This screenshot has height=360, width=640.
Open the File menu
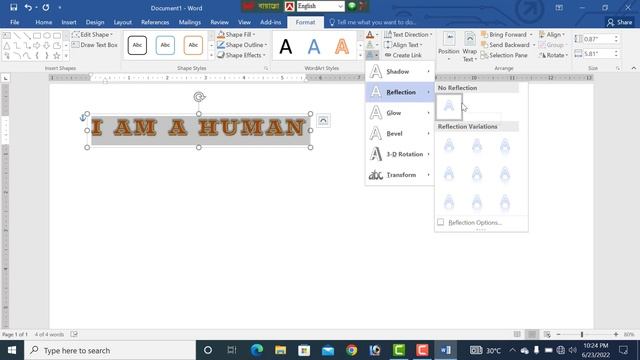click(x=15, y=22)
